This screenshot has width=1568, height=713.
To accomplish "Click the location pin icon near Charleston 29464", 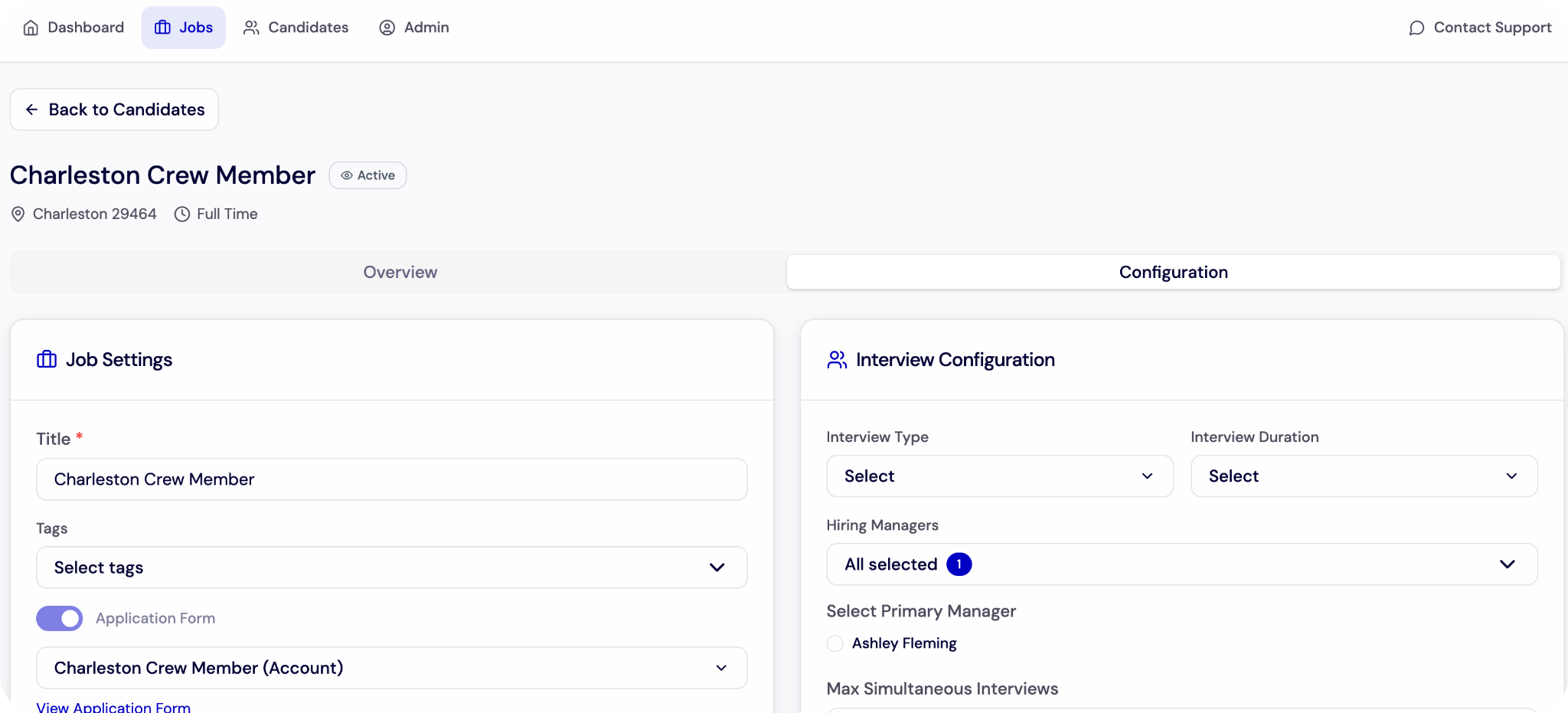I will pos(18,214).
